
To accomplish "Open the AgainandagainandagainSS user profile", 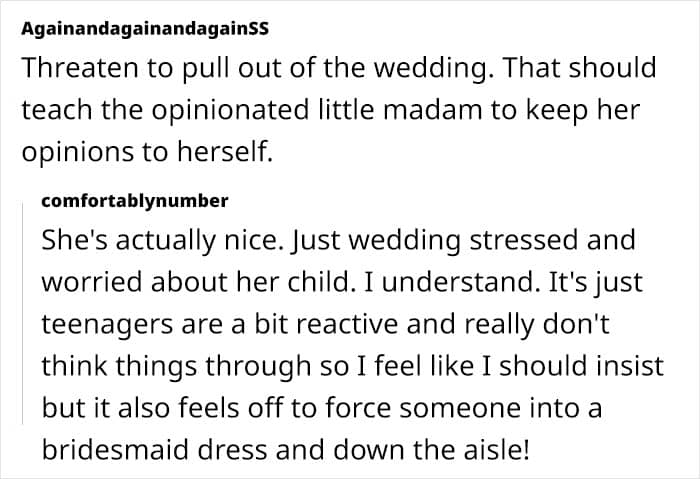I will click(x=142, y=29).
